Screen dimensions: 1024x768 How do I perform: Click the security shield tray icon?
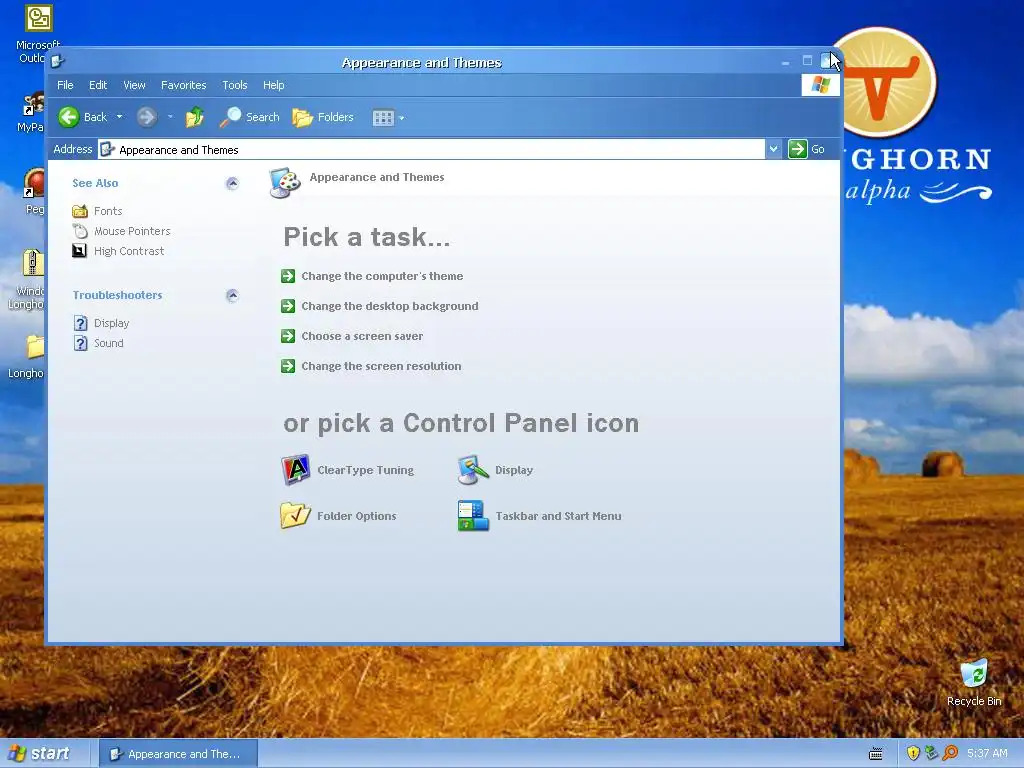913,753
